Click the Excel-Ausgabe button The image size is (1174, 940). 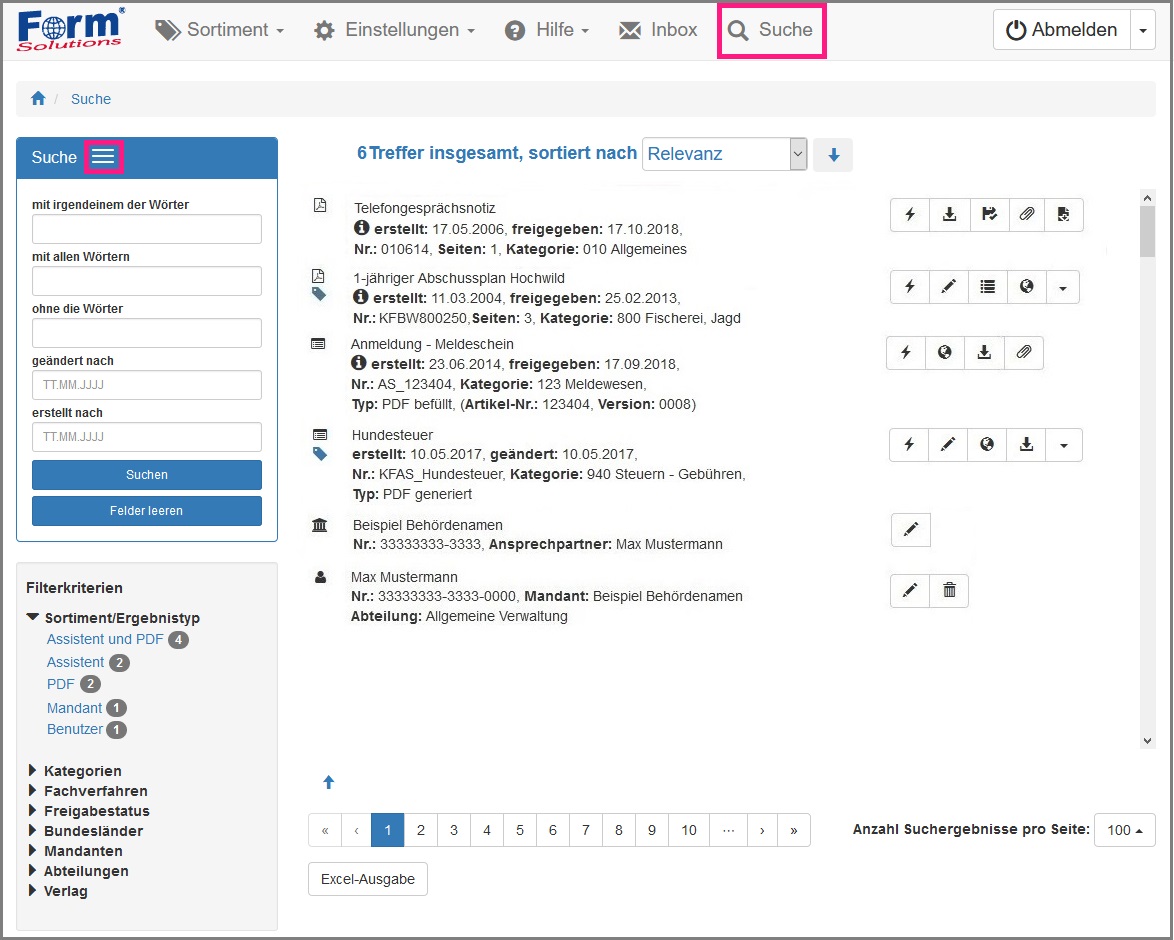tap(368, 879)
